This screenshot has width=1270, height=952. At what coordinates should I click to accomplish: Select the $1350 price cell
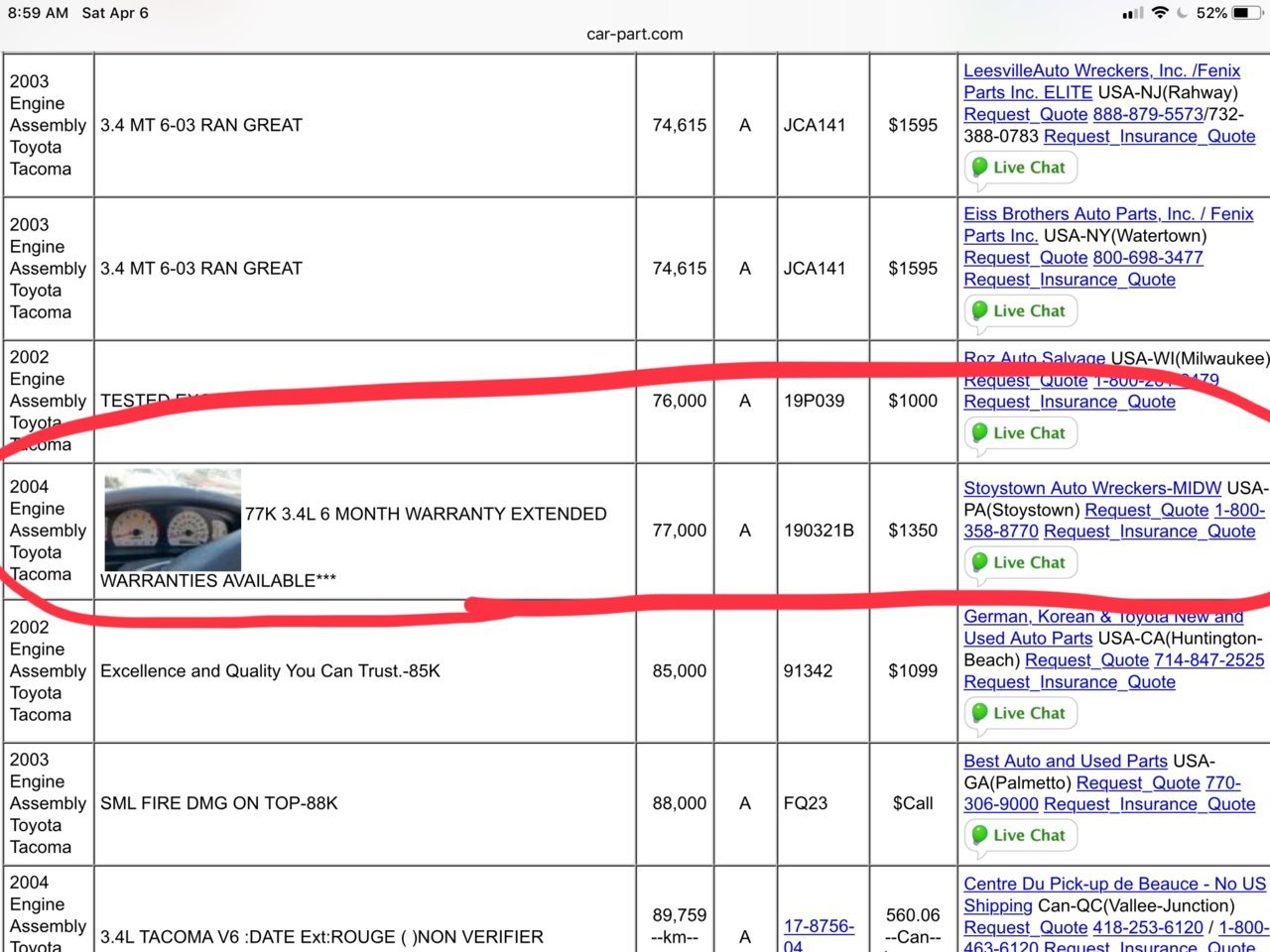point(913,531)
